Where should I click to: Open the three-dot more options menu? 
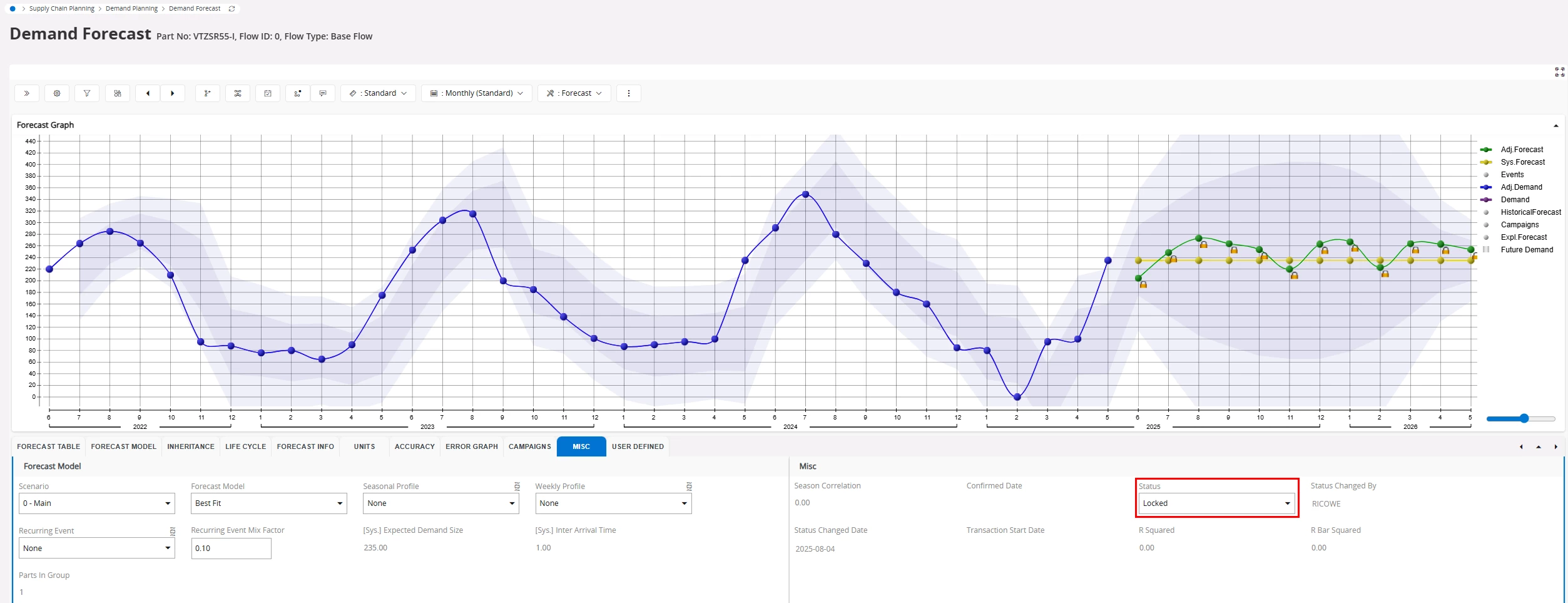pyautogui.click(x=629, y=93)
